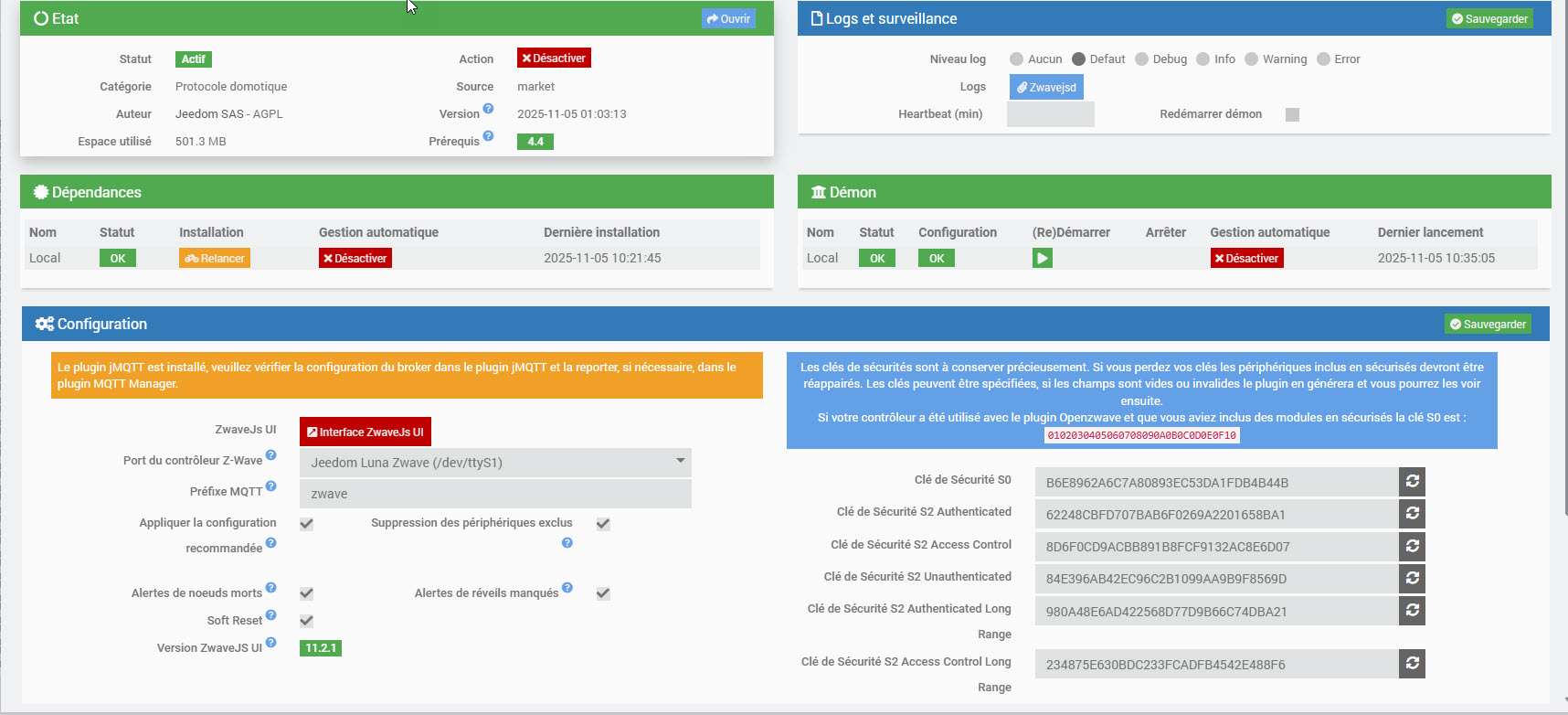Regenerate the S2 Unauthenticated security key
1568x715 pixels.
[1412, 578]
